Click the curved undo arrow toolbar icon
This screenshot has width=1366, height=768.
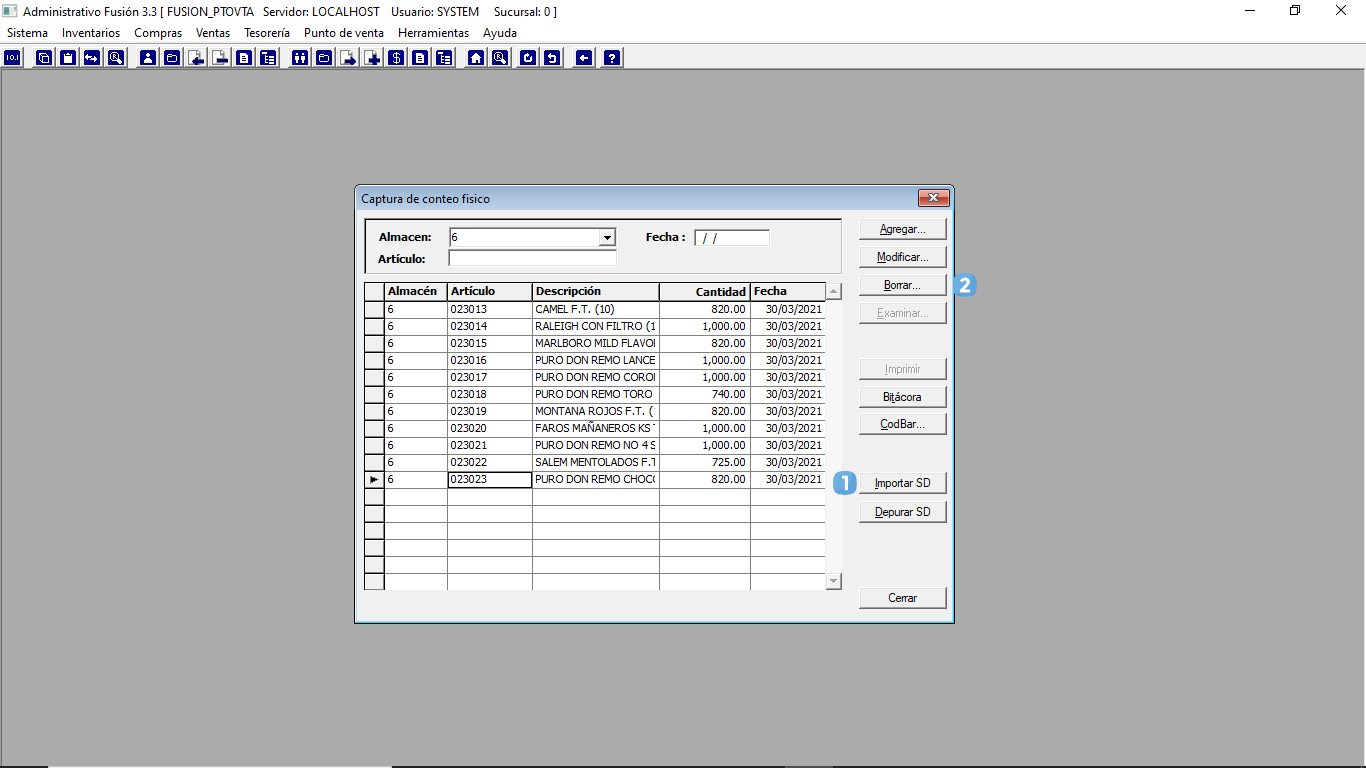pyautogui.click(x=552, y=58)
